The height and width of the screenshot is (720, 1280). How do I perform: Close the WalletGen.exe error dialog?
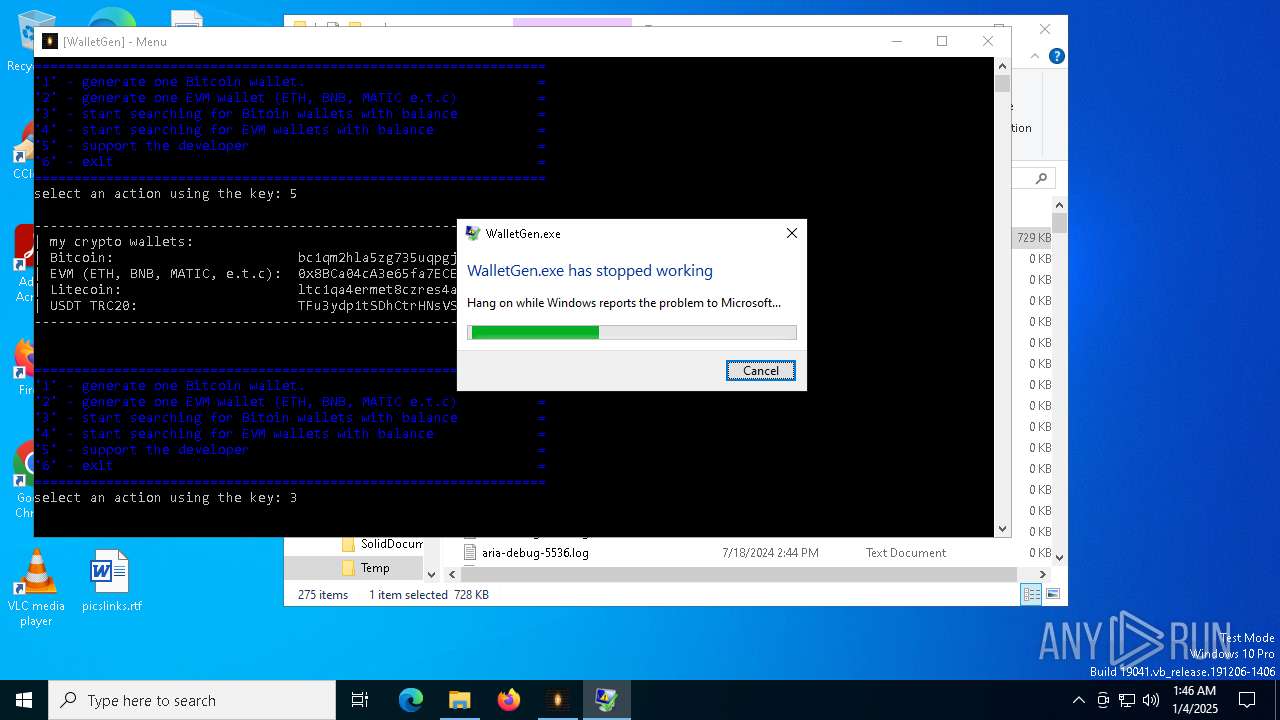tap(791, 233)
